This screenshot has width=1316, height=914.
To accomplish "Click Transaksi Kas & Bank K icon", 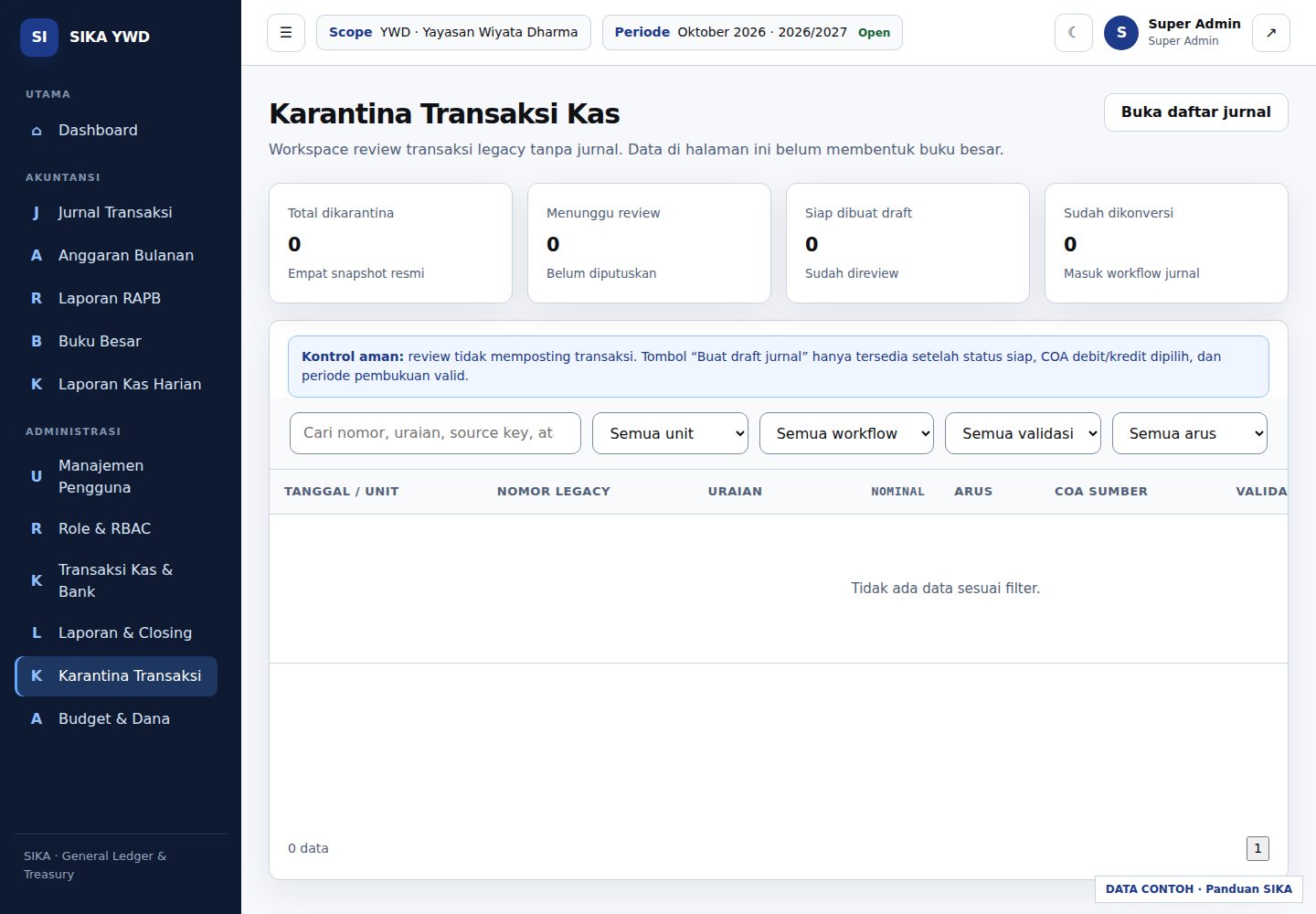I will [37, 580].
